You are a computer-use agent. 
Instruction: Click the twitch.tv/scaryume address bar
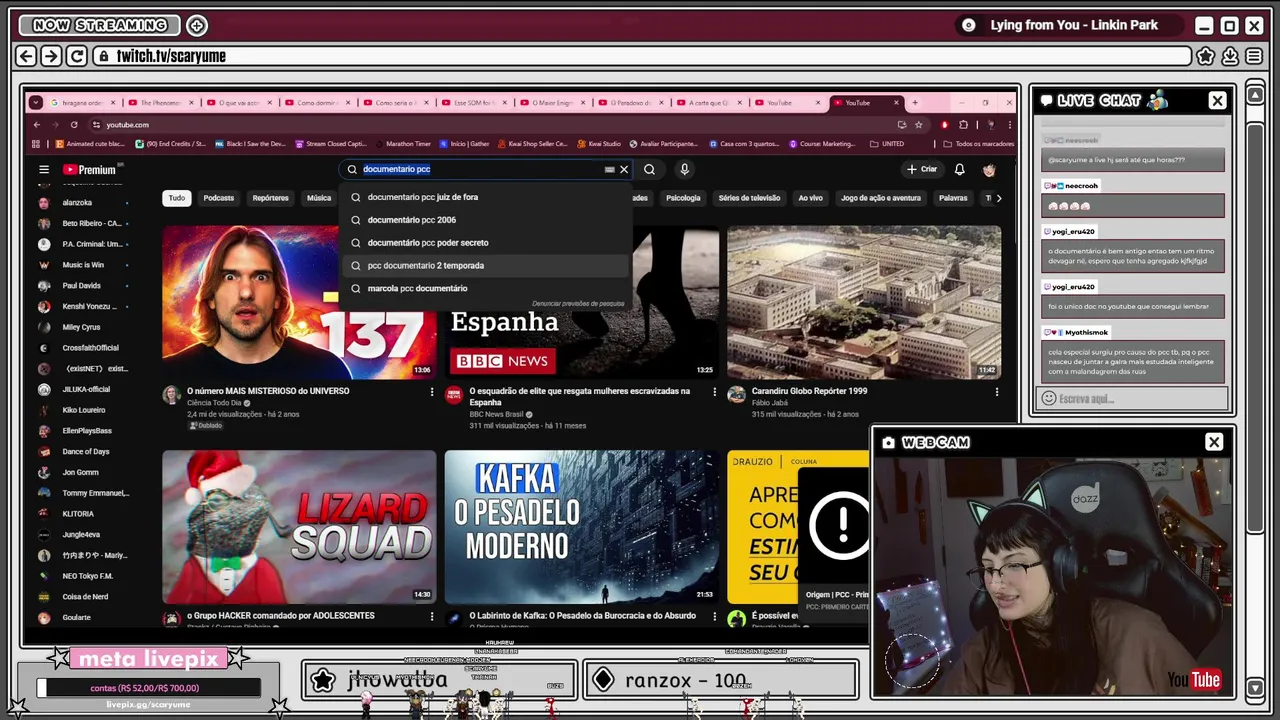click(640, 56)
